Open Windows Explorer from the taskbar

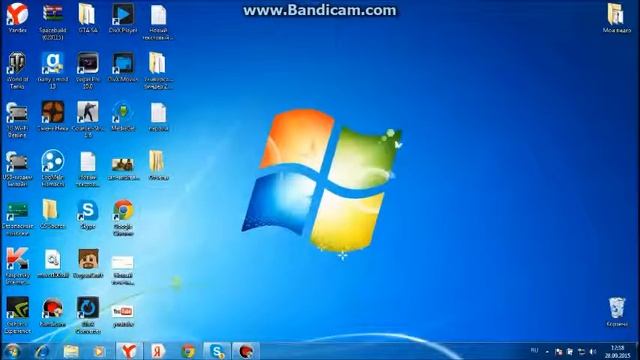[x=71, y=351]
